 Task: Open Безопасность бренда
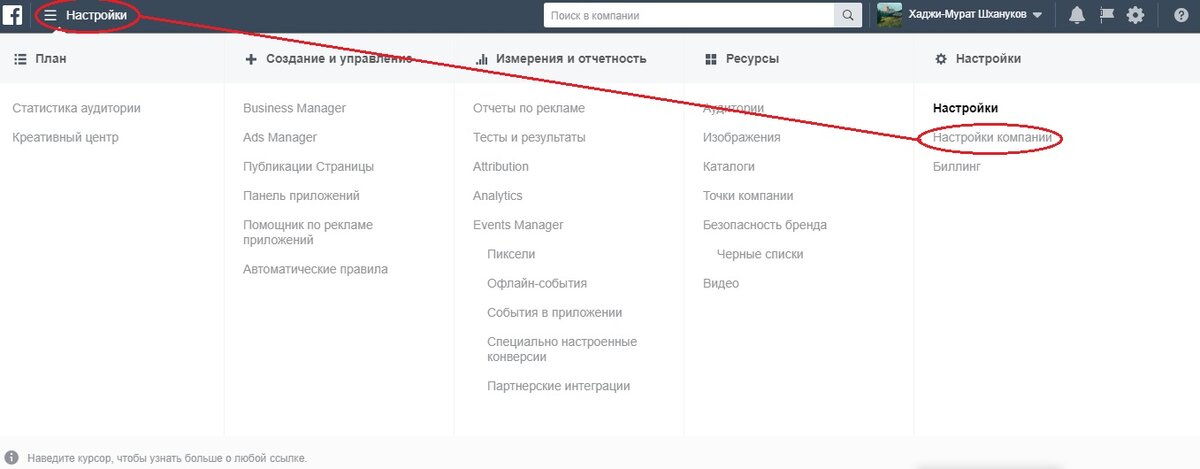pos(765,225)
